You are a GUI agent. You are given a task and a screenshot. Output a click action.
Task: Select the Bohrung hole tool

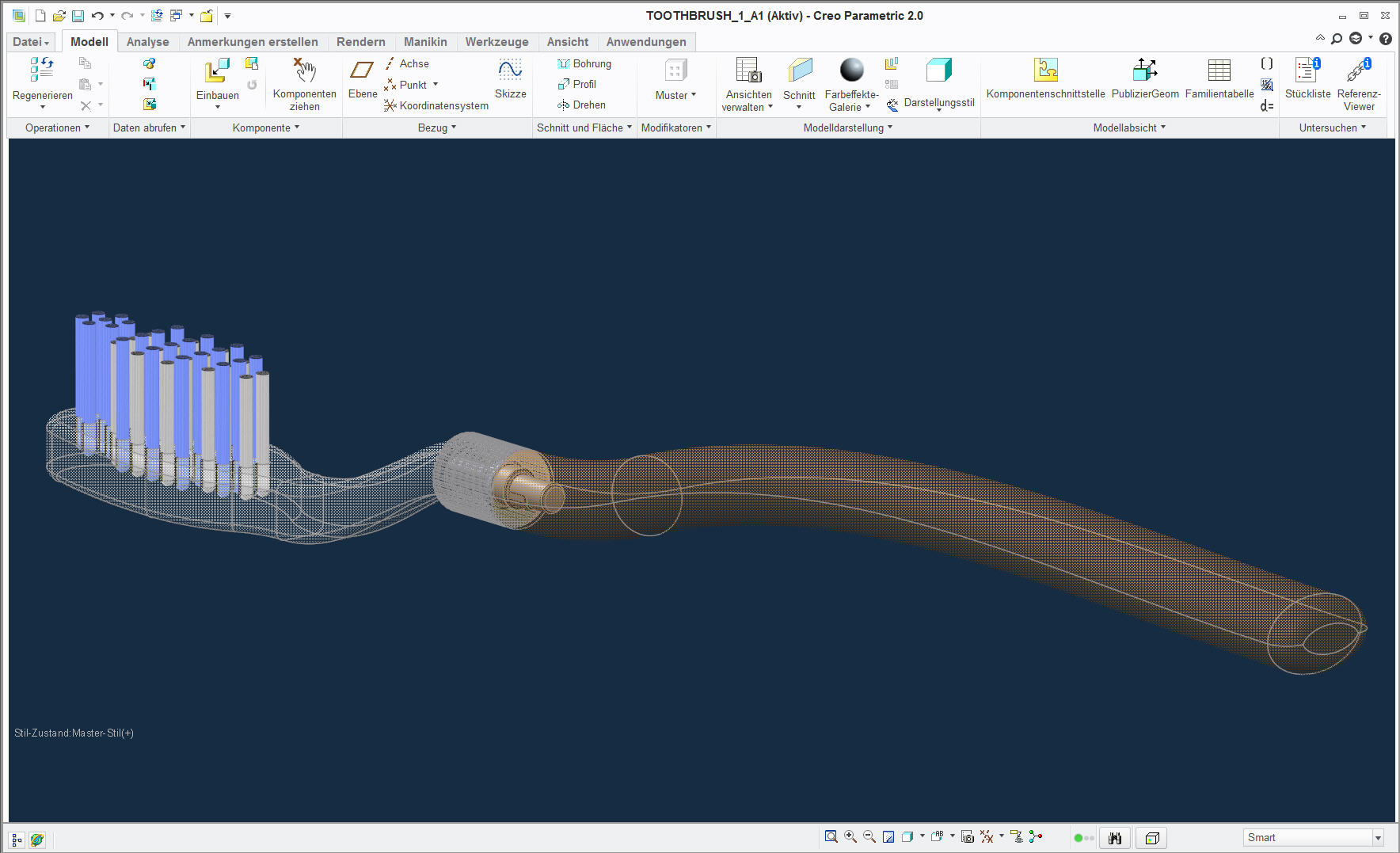click(x=584, y=63)
